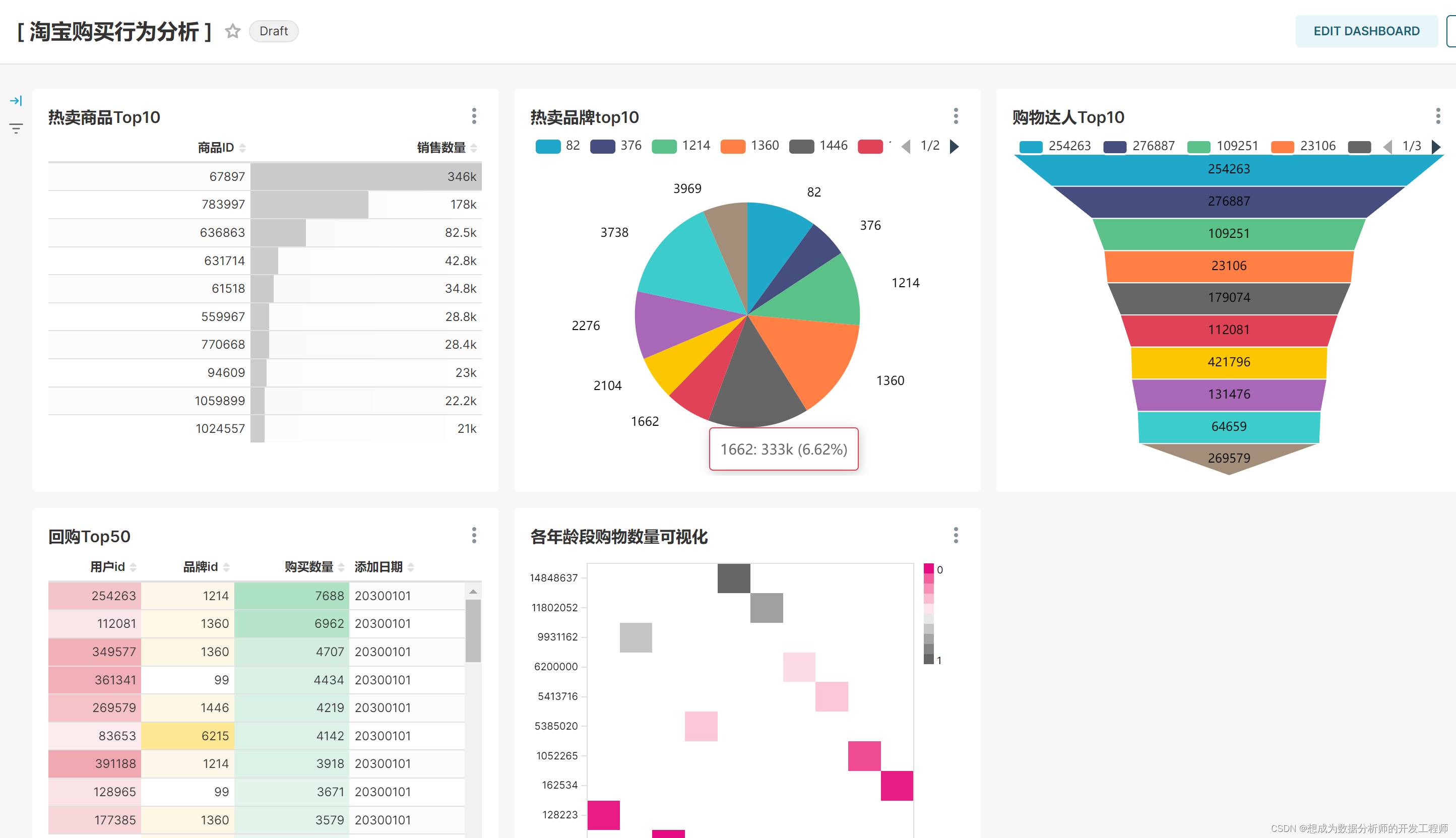Open the 购物达人Top10 chart options menu
Image resolution: width=1456 pixels, height=838 pixels.
tap(1437, 116)
